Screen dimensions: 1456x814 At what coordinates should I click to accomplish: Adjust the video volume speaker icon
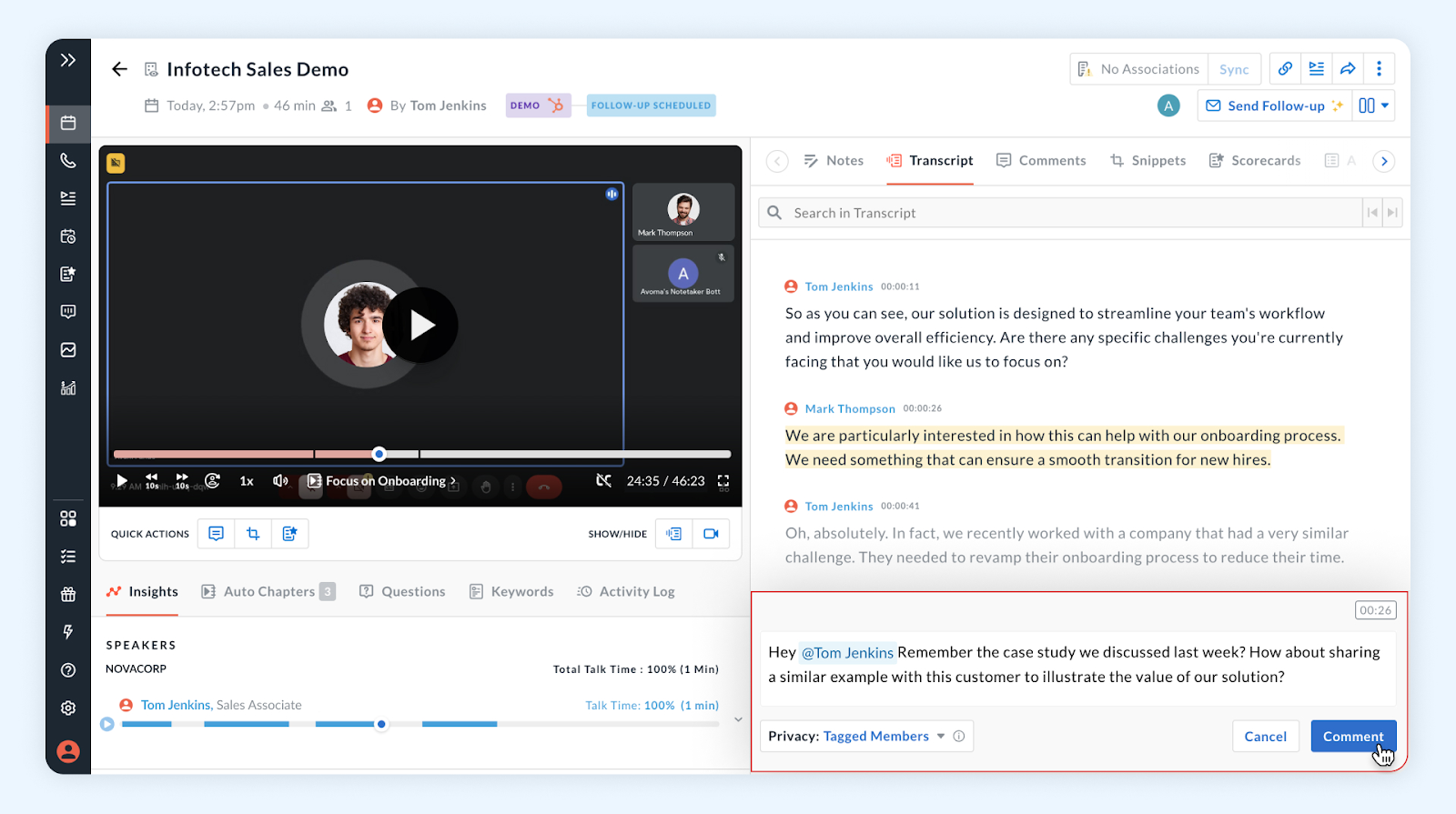coord(280,480)
